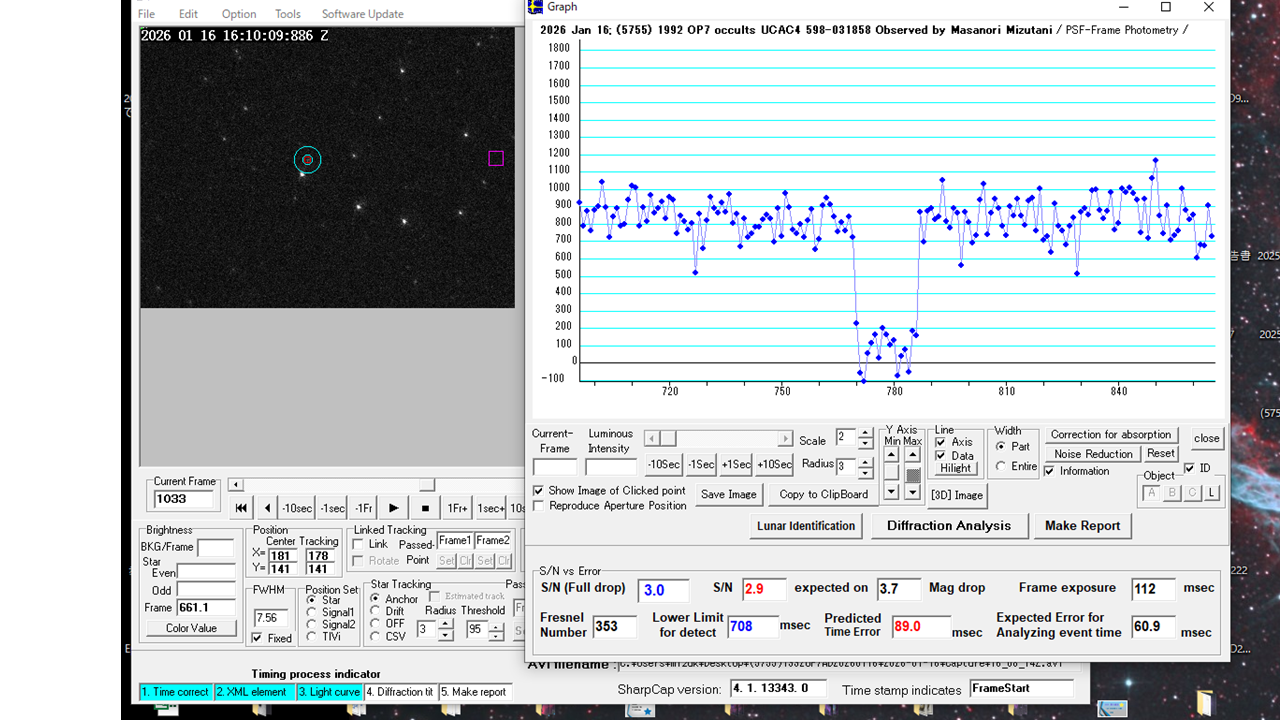Open the [3D] Image view
The image size is (1280, 720).
click(956, 495)
